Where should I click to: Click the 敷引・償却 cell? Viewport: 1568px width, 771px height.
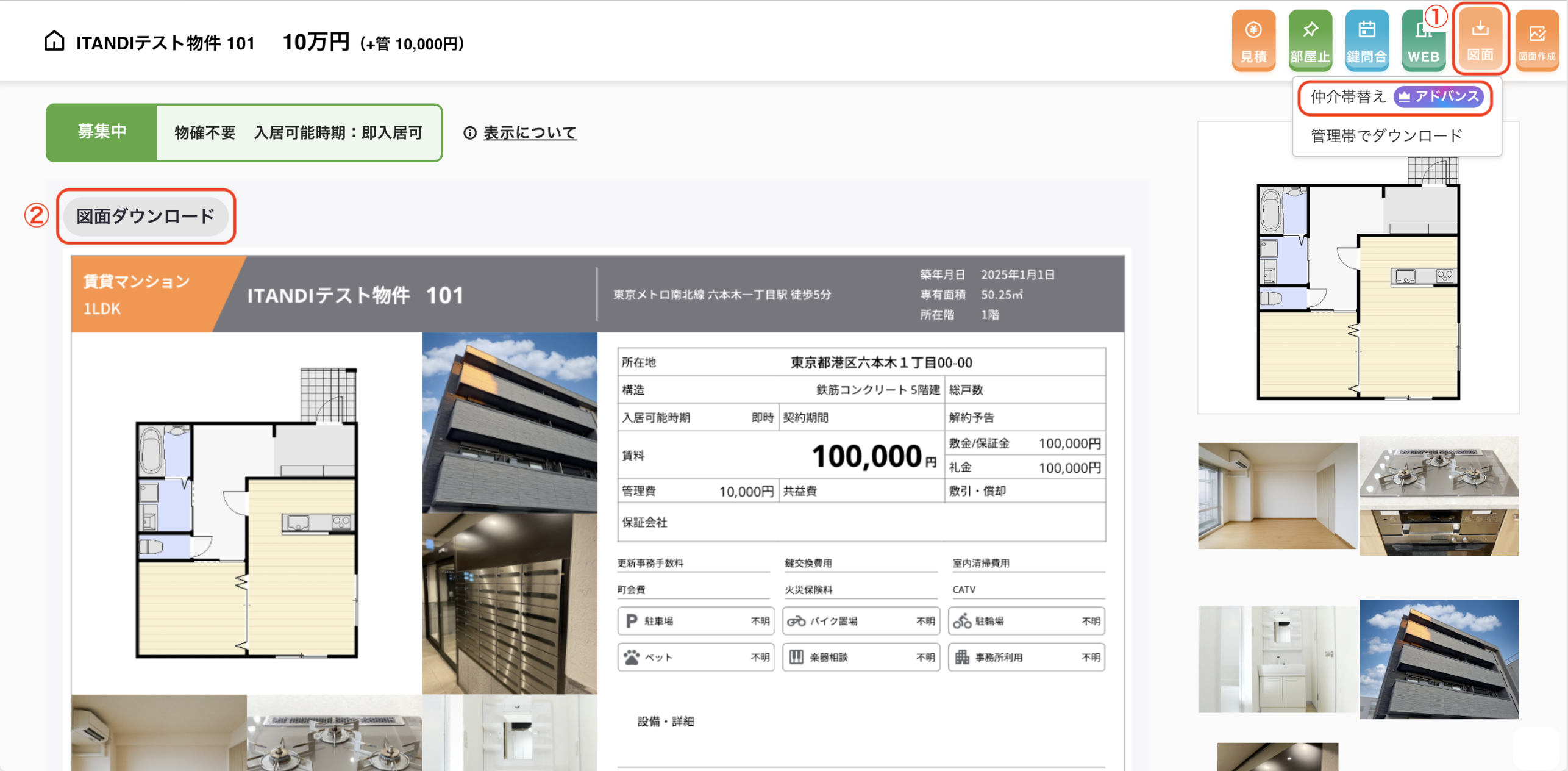click(x=1025, y=490)
